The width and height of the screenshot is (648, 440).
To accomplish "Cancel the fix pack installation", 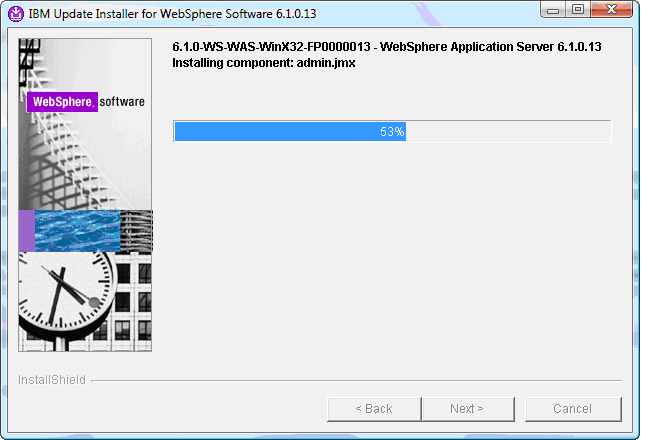I will pyautogui.click(x=573, y=409).
